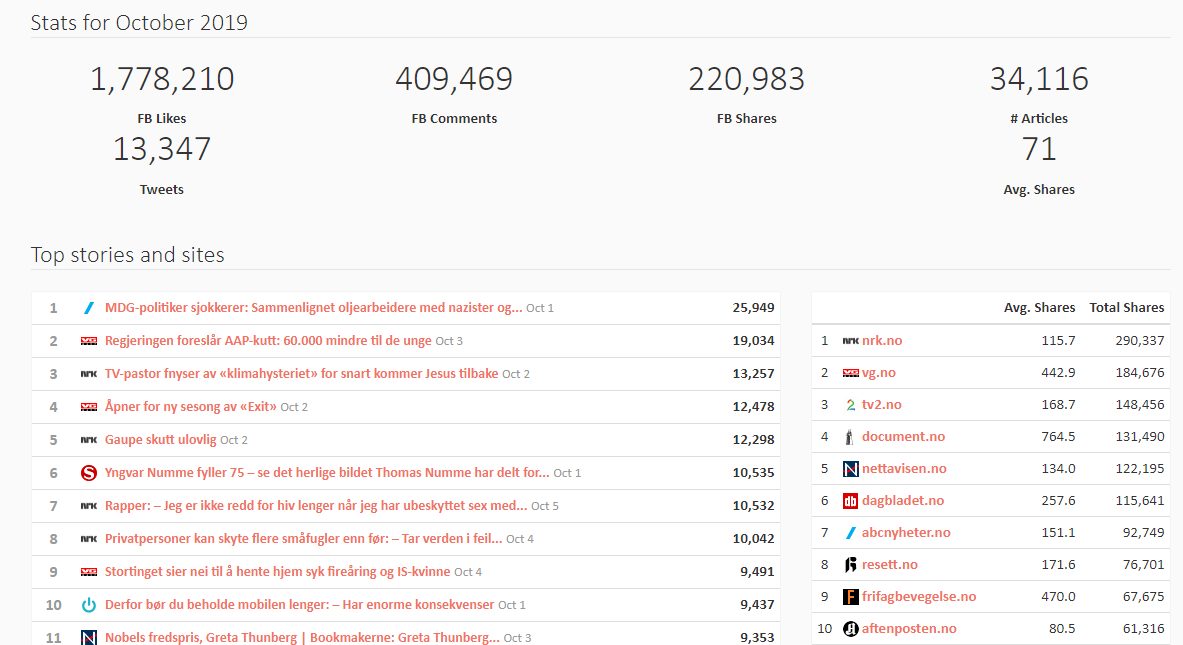
Task: Open the vg.no site link
Action: pyautogui.click(x=878, y=373)
